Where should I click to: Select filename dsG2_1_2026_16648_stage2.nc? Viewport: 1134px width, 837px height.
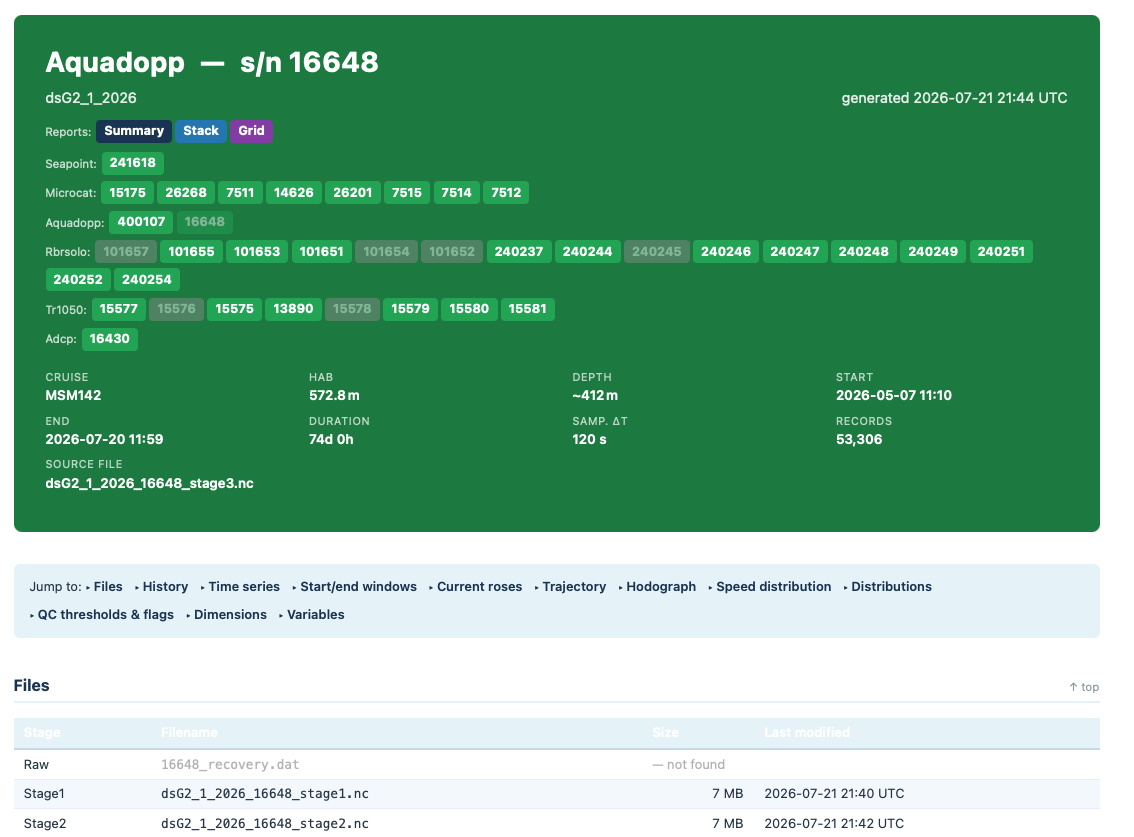click(265, 823)
